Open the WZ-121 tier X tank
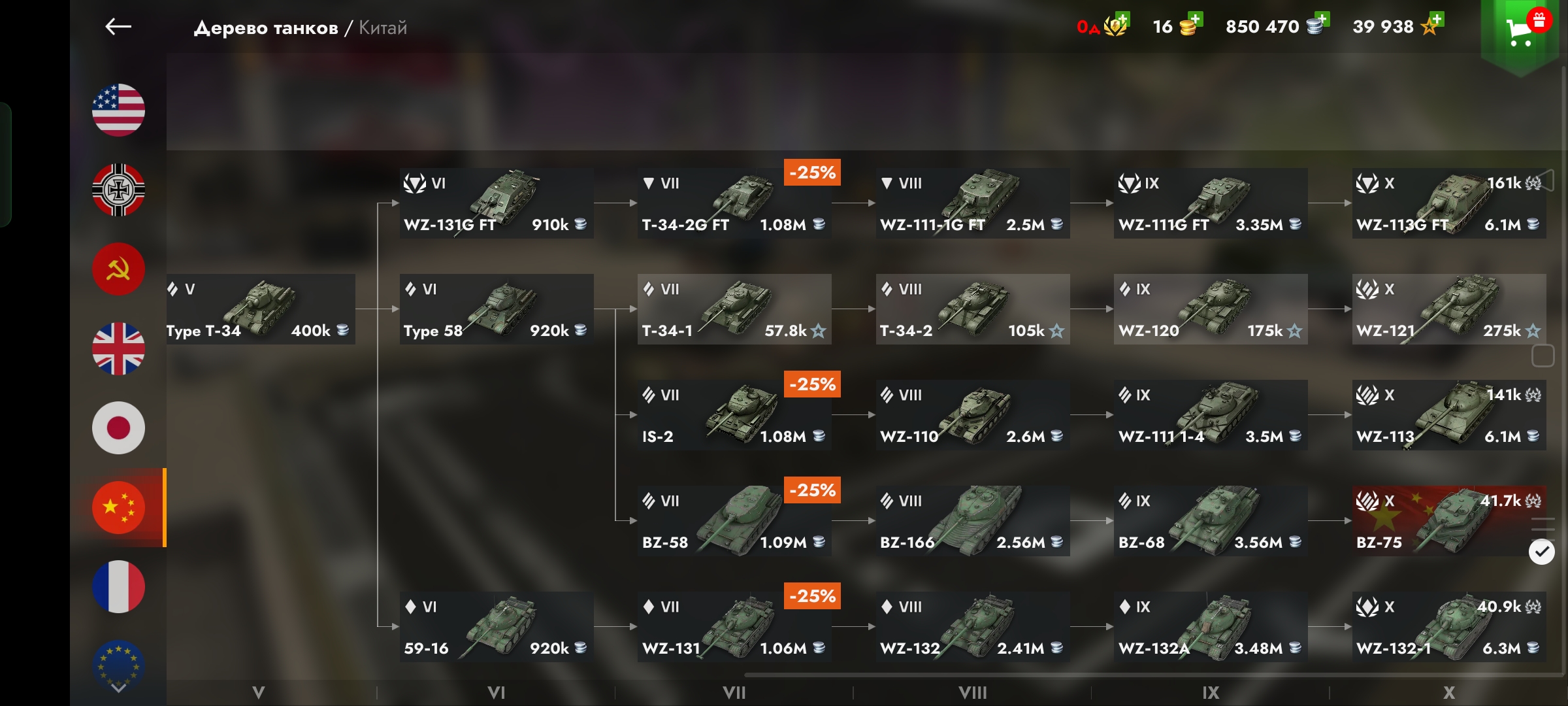Viewport: 1568px width, 706px height. pyautogui.click(x=1449, y=309)
